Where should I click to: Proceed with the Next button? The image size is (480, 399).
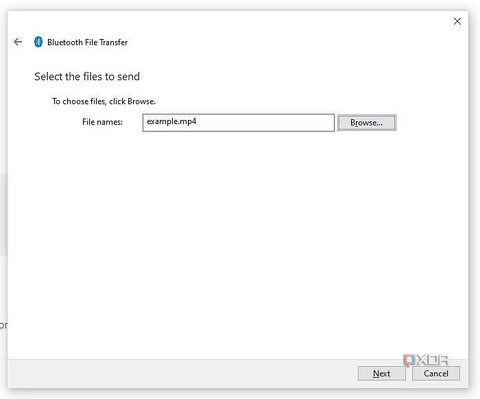[x=382, y=373]
